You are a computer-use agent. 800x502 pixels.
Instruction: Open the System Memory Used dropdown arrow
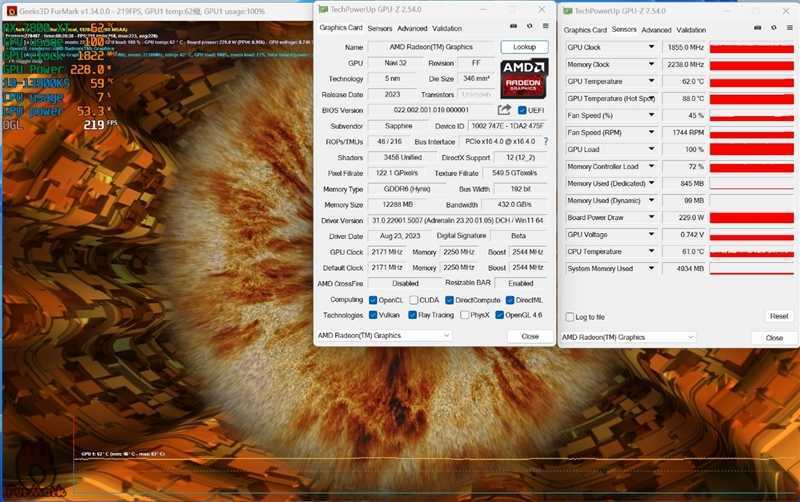(651, 268)
